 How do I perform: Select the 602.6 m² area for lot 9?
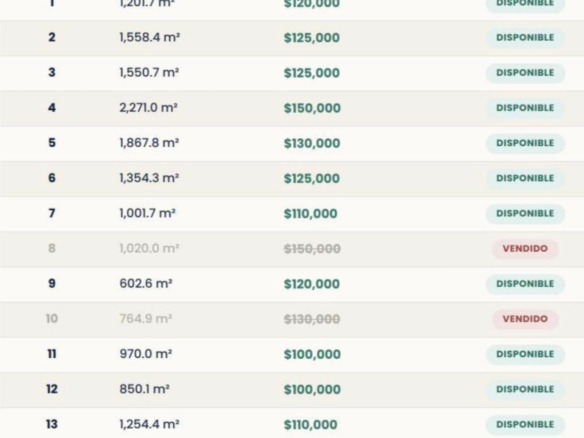[x=146, y=283]
